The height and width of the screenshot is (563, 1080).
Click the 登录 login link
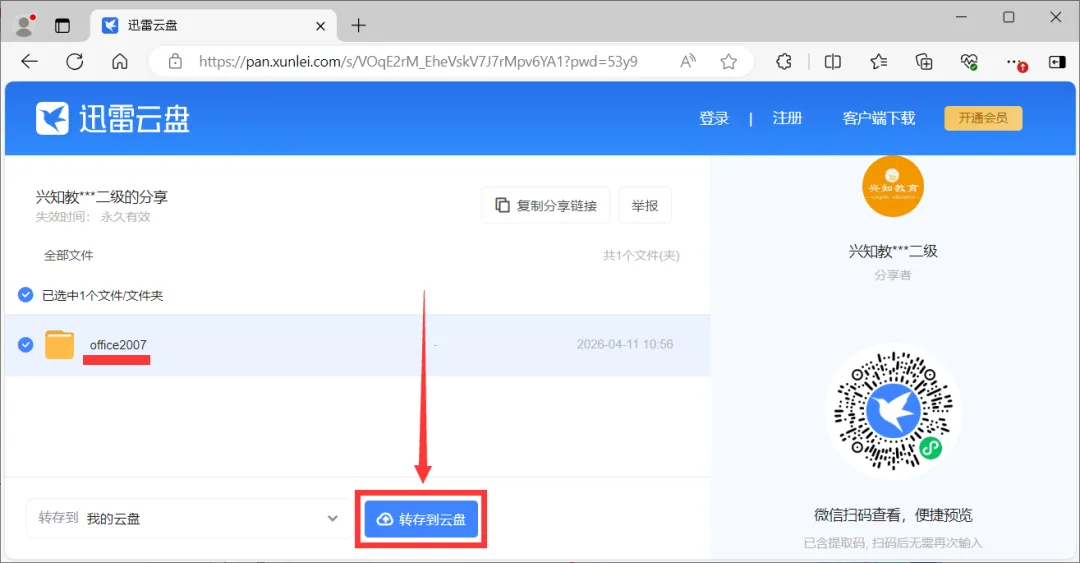tap(714, 119)
